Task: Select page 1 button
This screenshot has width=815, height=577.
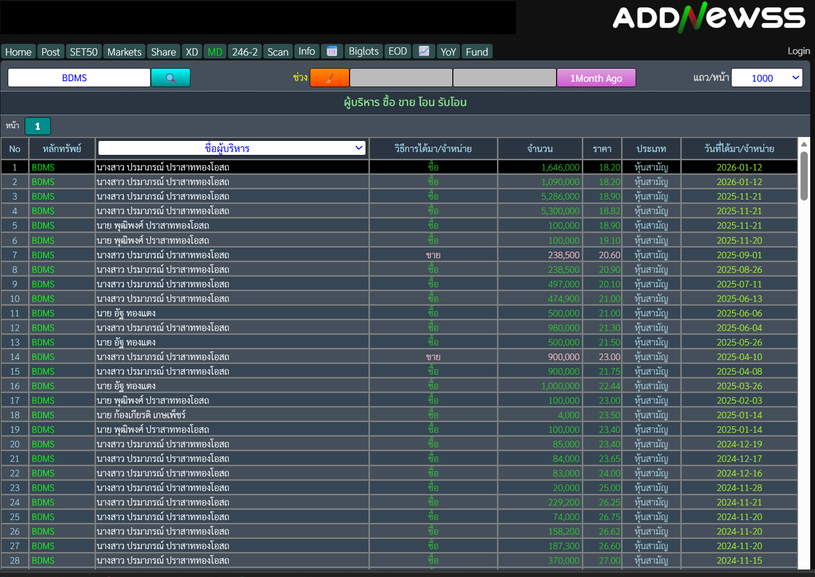Action: coord(37,126)
